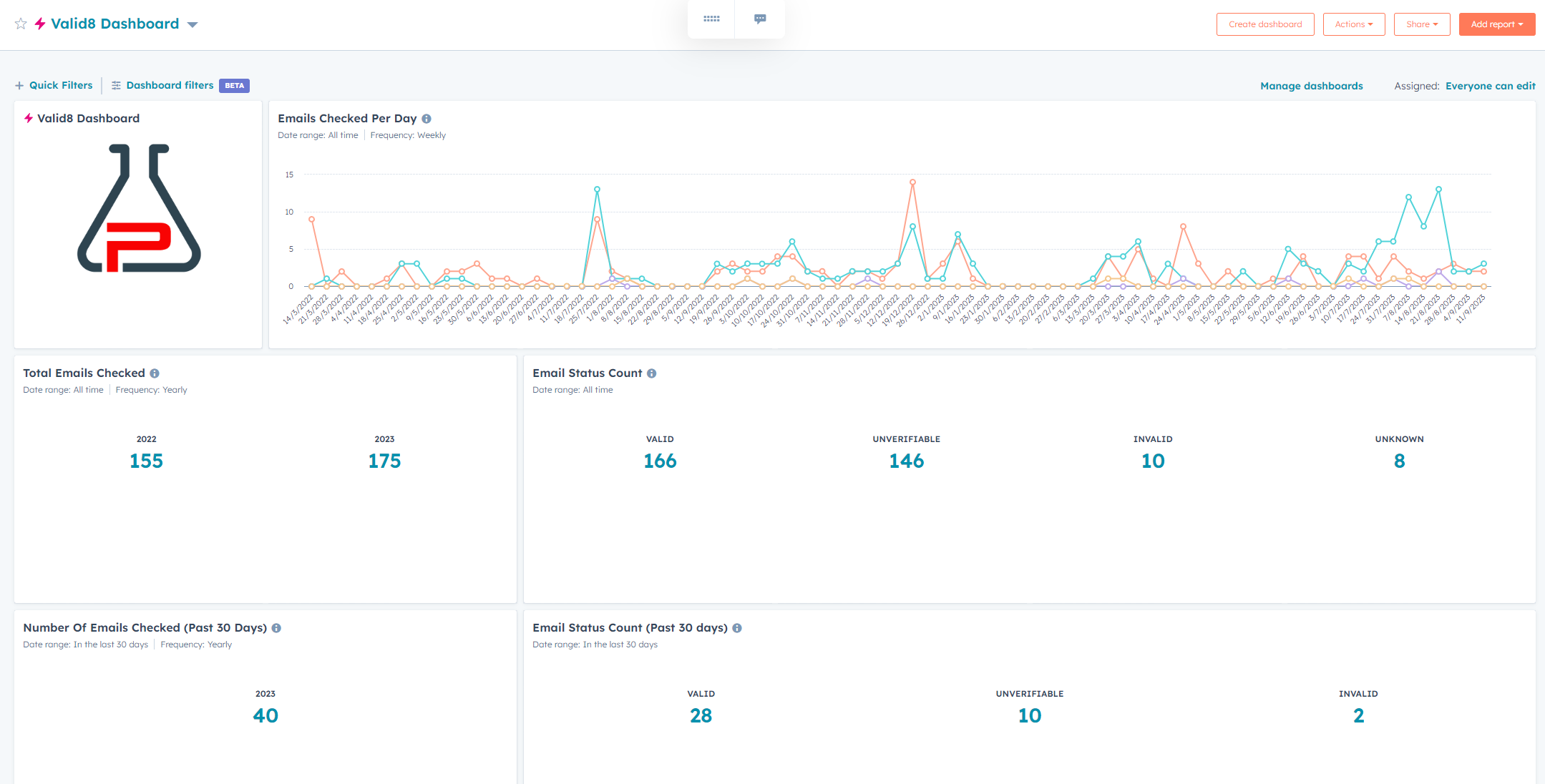The width and height of the screenshot is (1545, 784).
Task: Click info icon beside Email Status Count
Action: (x=652, y=373)
